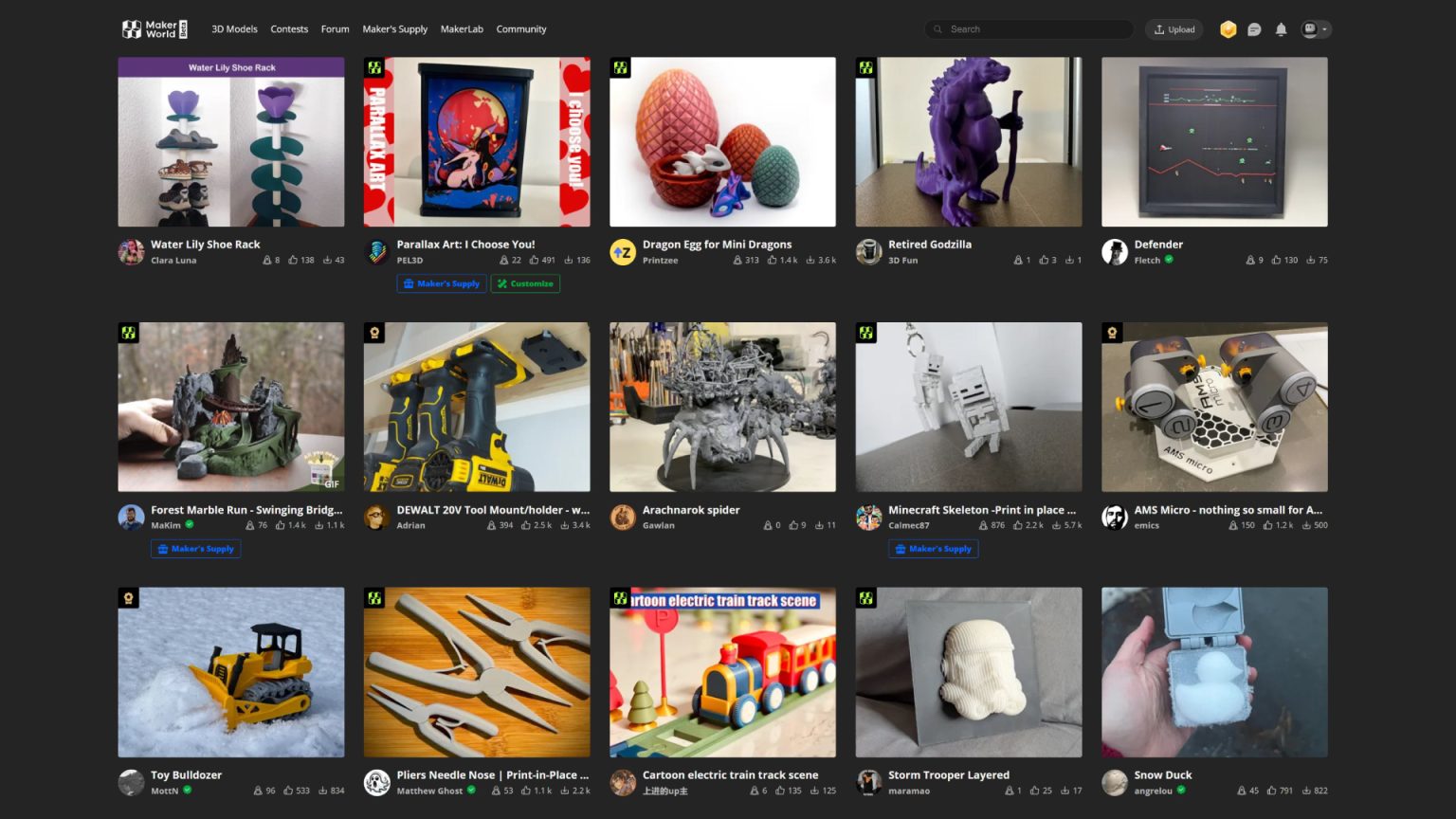Open the notifications bell icon
This screenshot has width=1456, height=819.
[1282, 29]
